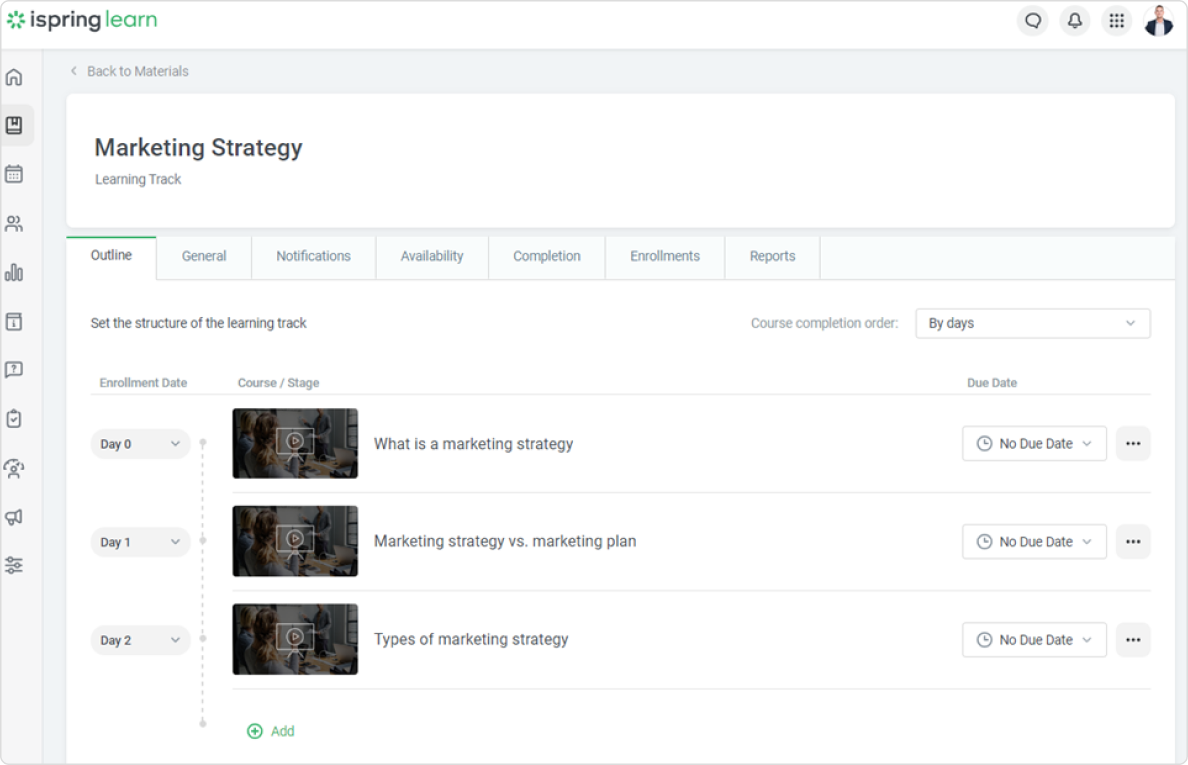Click thumbnail of What is a marketing strategy
1188x765 pixels.
[x=295, y=444]
